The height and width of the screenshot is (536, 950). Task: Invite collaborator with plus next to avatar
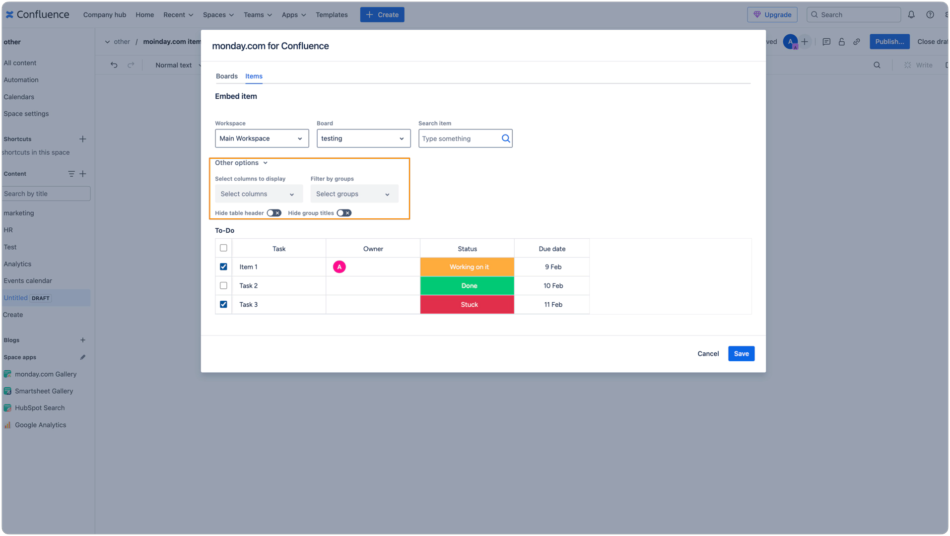click(805, 42)
